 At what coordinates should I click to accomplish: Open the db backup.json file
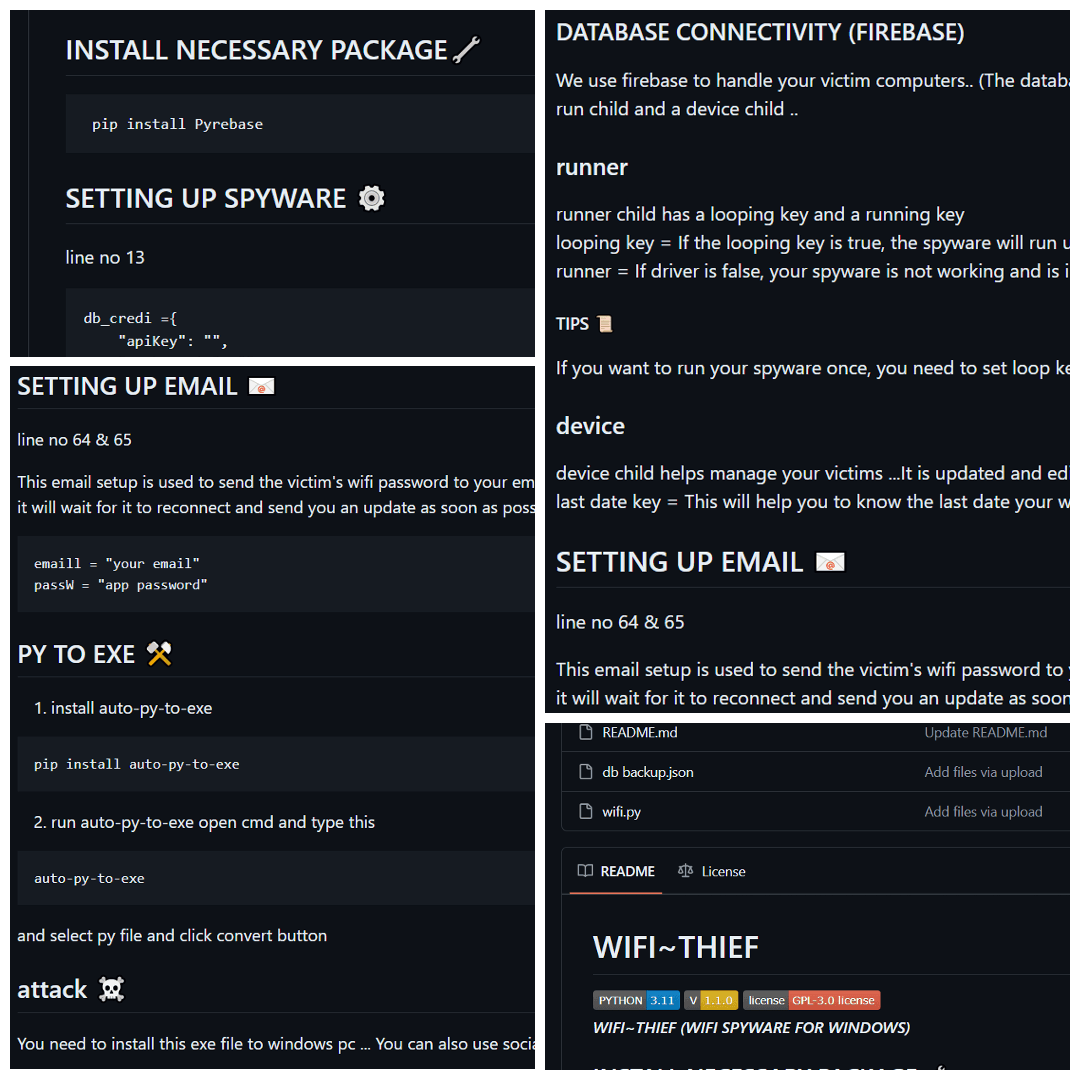(x=647, y=772)
